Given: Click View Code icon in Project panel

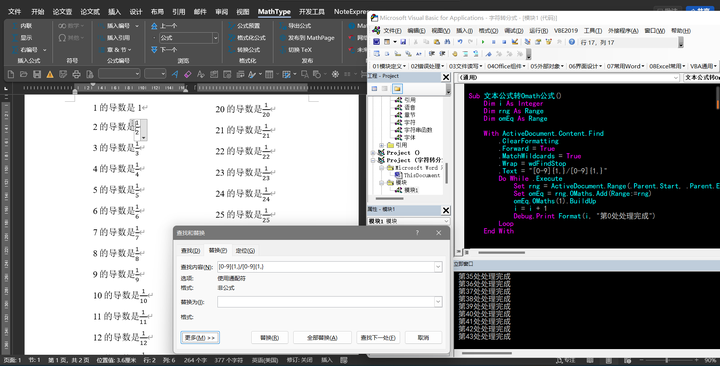Looking at the screenshot, I should pos(374,89).
